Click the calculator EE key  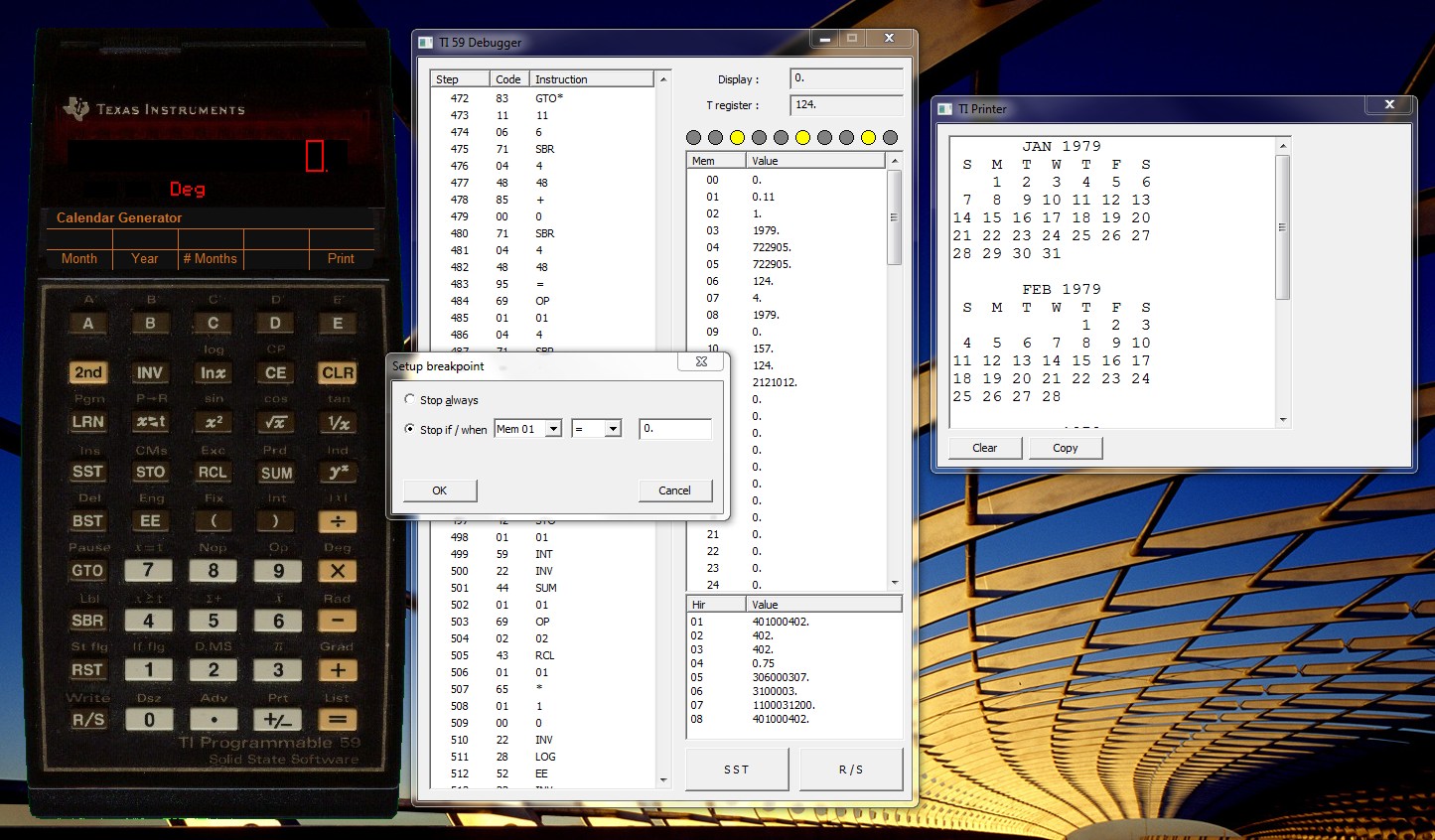tap(150, 520)
